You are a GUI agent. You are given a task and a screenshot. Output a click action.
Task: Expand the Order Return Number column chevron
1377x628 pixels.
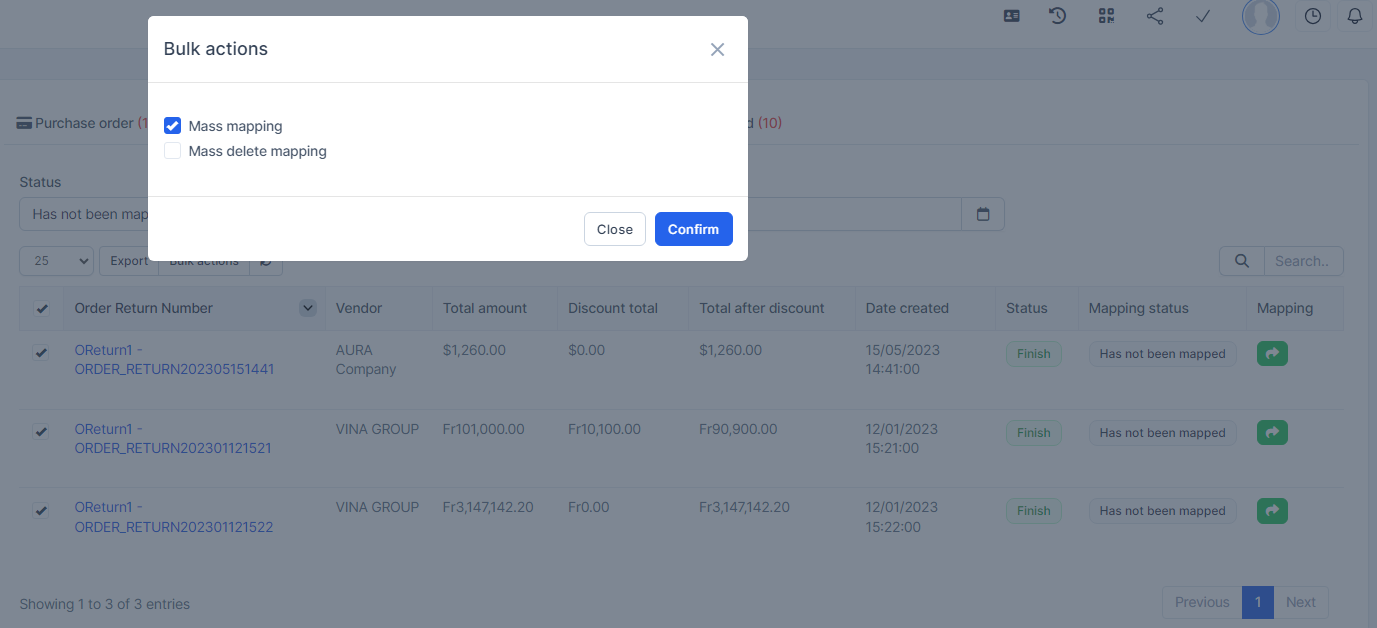(308, 308)
